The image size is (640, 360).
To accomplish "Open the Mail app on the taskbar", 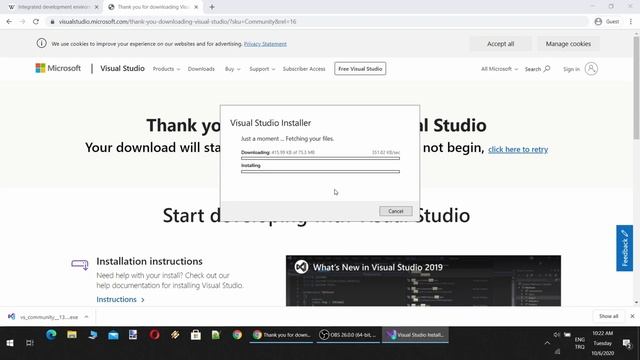I will pos(113,335).
